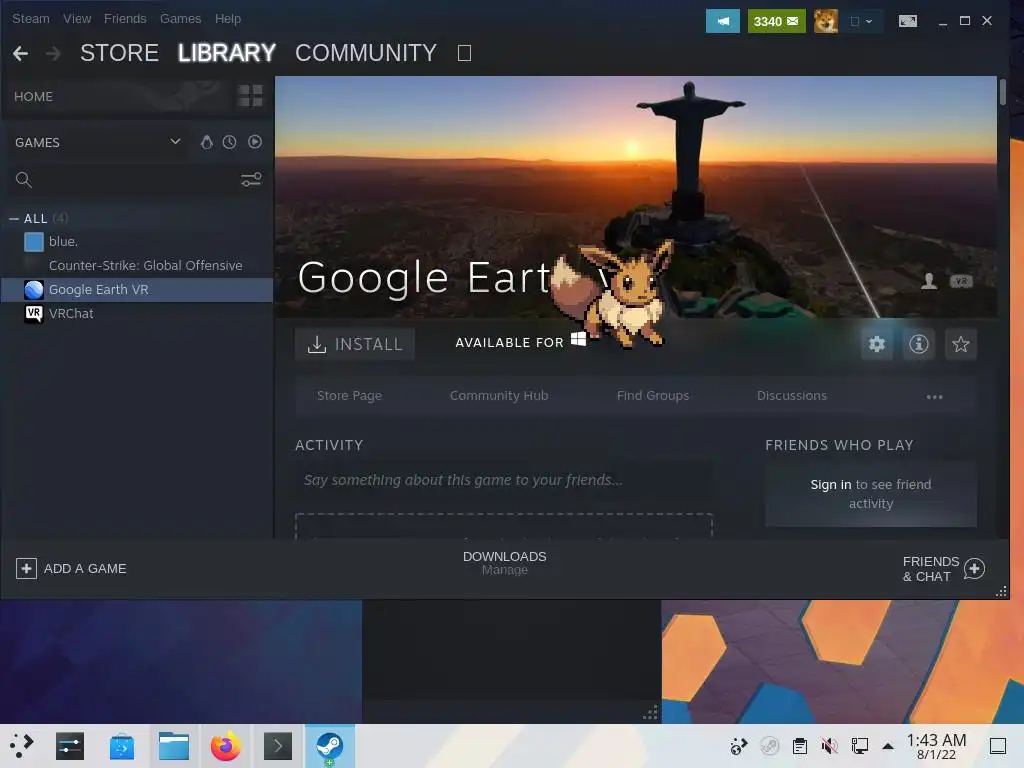Show Google Earth VR game info

click(x=918, y=344)
